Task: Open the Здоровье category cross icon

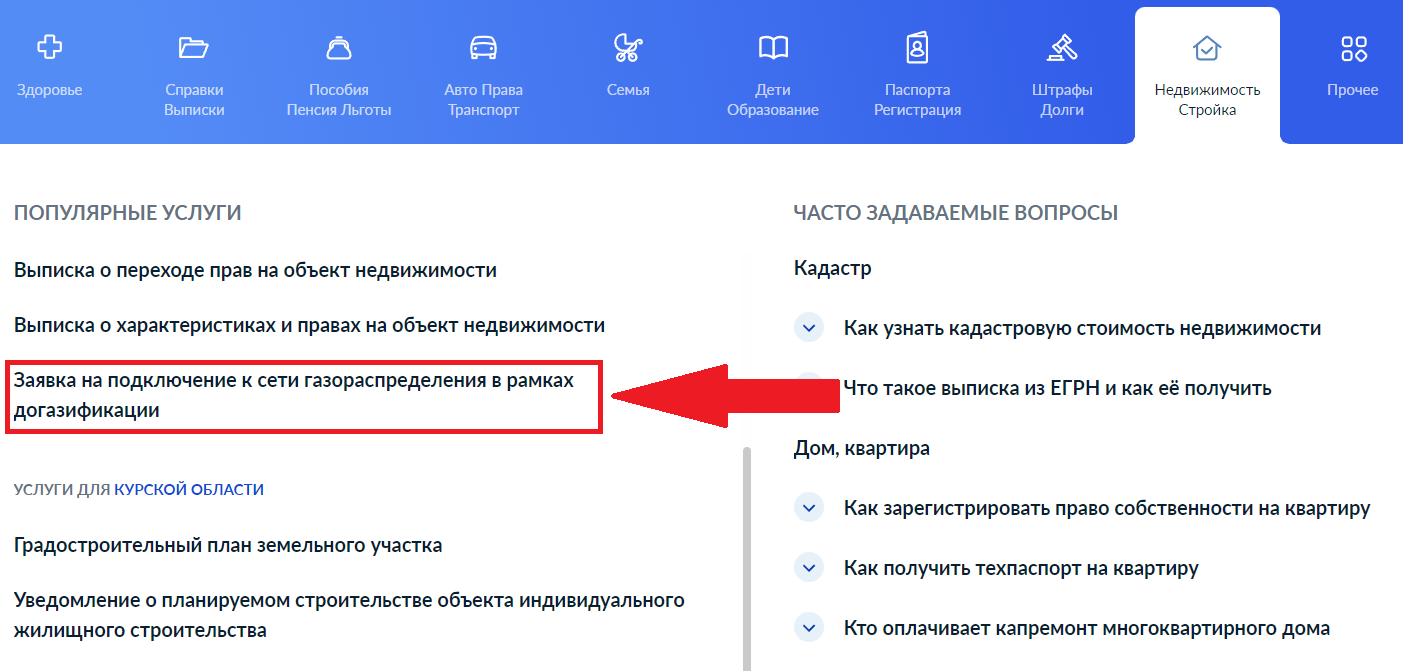Action: tap(49, 47)
